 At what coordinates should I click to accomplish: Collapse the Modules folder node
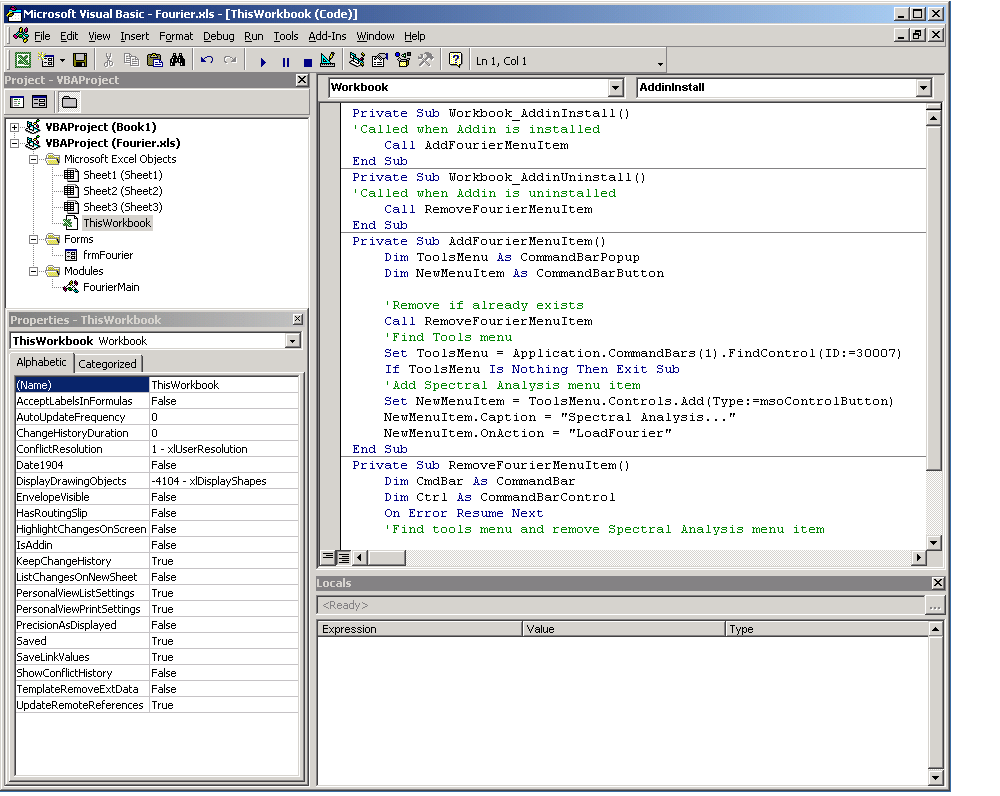(33, 272)
